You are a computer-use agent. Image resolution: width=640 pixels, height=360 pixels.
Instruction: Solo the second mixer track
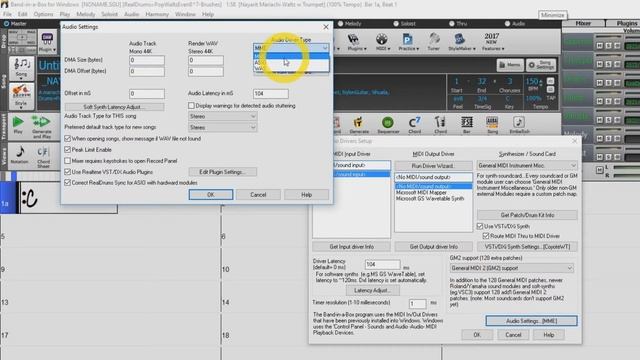pyautogui.click(x=608, y=64)
